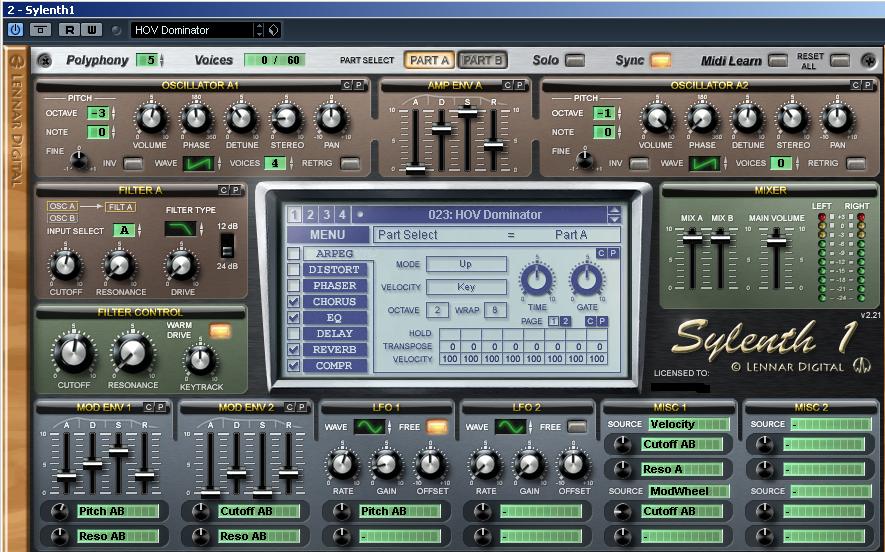Switch arpeggiator to page 2

[565, 321]
